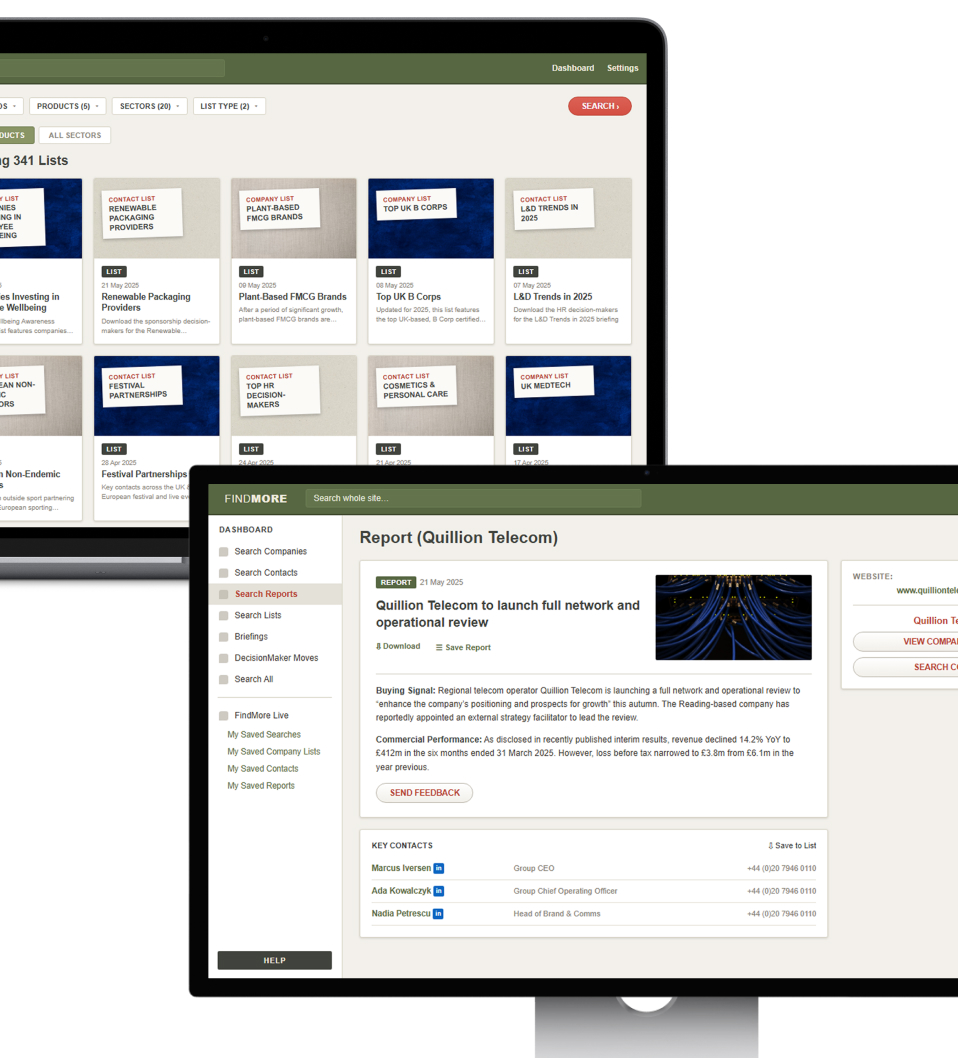958x1058 pixels.
Task: Click the Search Reports sidebar icon
Action: point(223,594)
